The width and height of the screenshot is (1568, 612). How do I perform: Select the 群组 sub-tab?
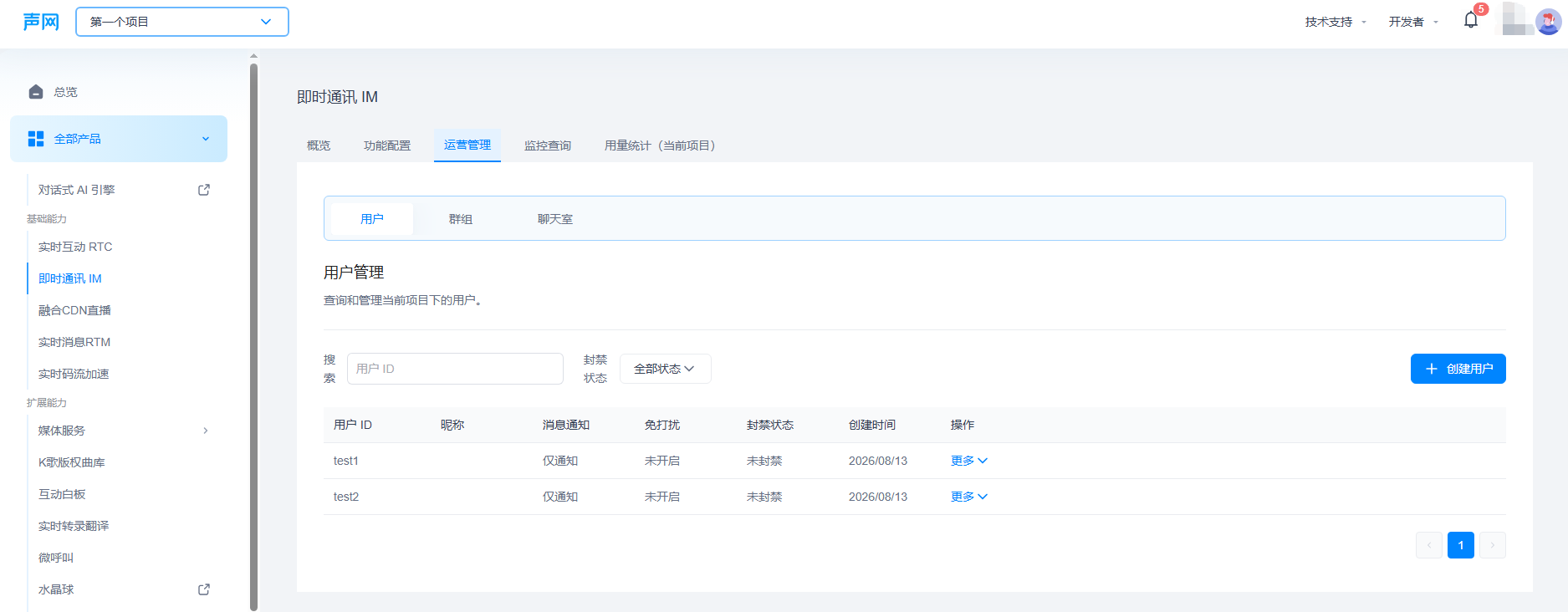461,219
